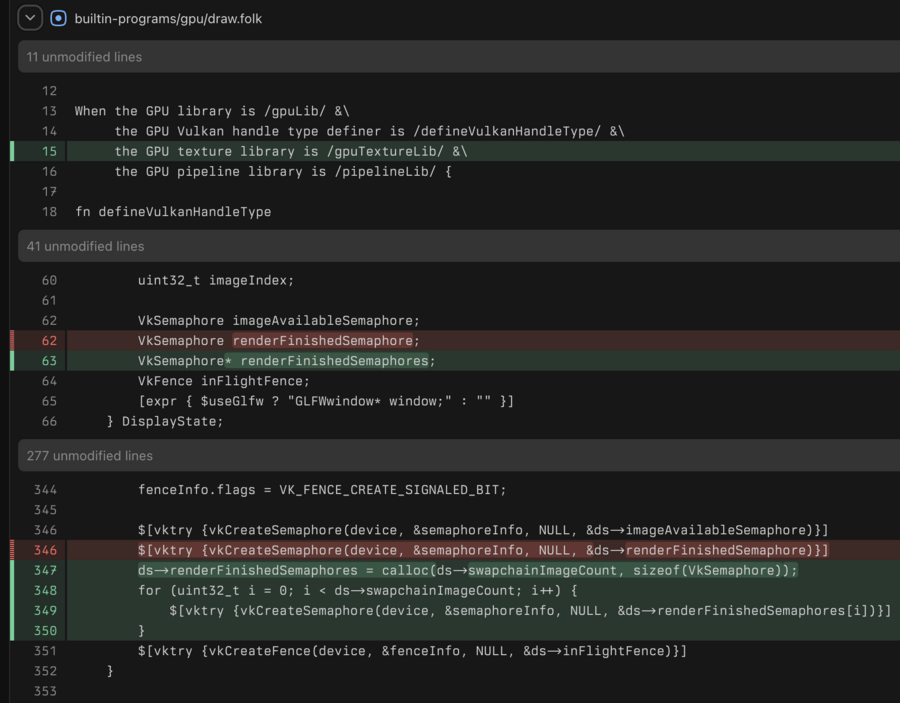Click the added calloc renderFinishedSemaphores line
The height and width of the screenshot is (703, 900).
(x=483, y=570)
